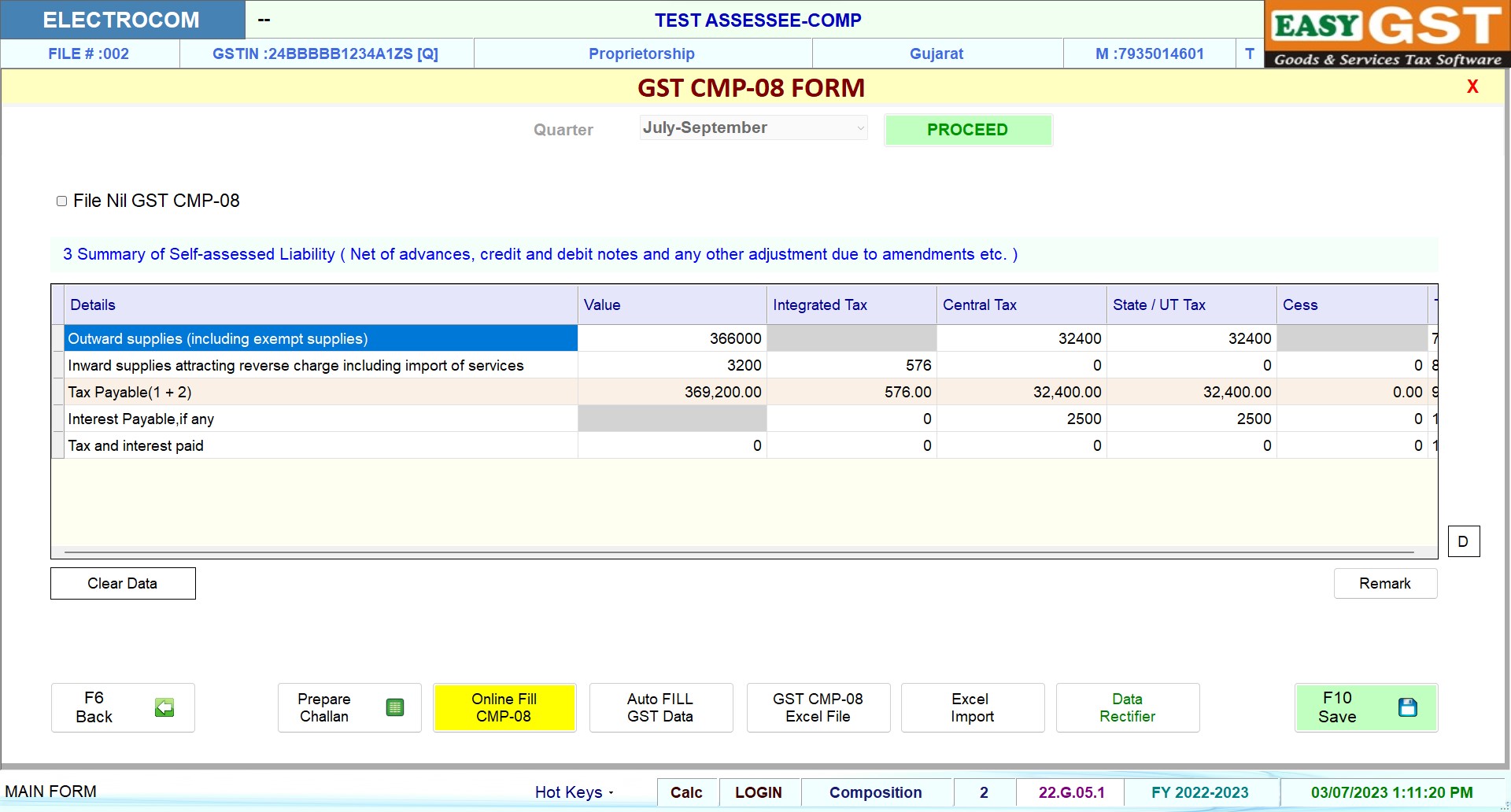This screenshot has width=1511, height=812.
Task: Enable File Nil GST CMP-08 checkbox
Action: tap(62, 201)
